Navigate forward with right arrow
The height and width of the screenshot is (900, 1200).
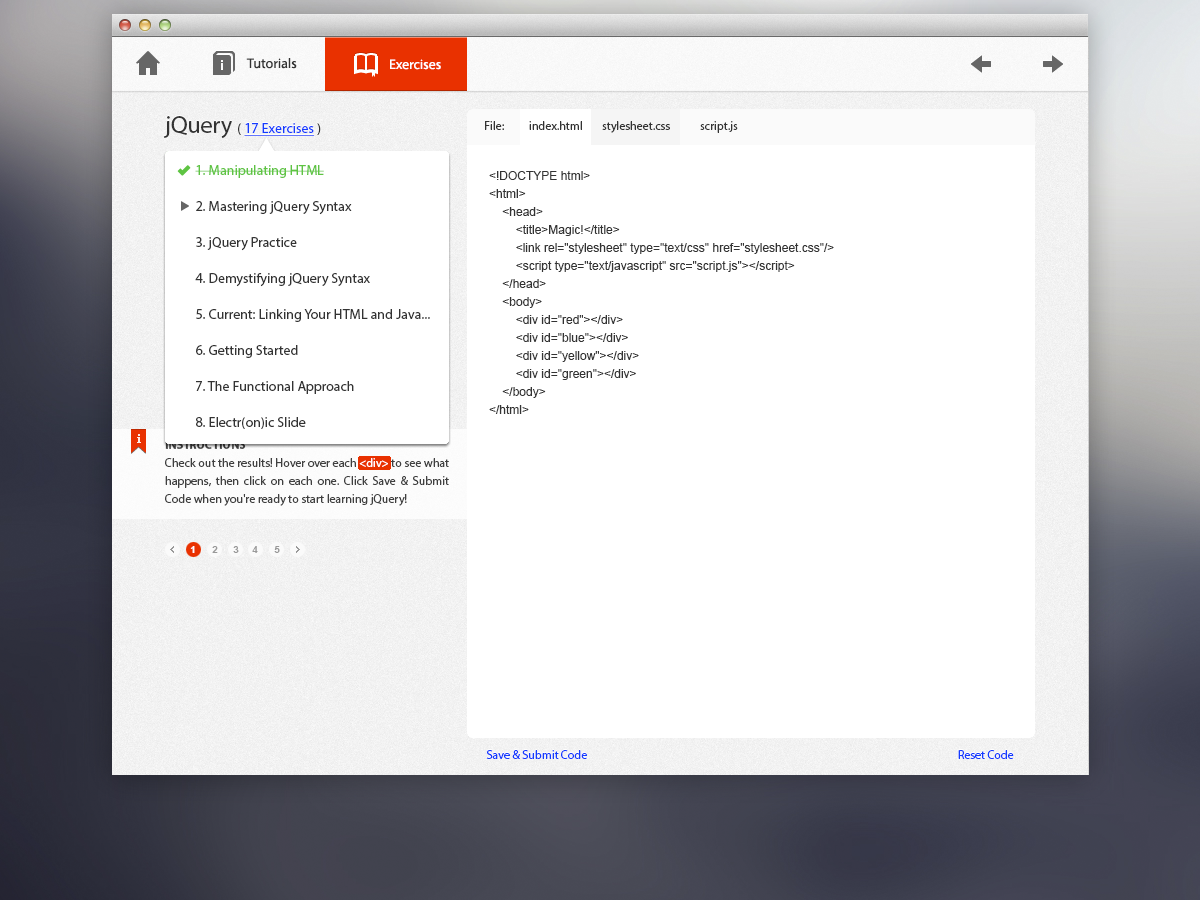(x=1053, y=64)
